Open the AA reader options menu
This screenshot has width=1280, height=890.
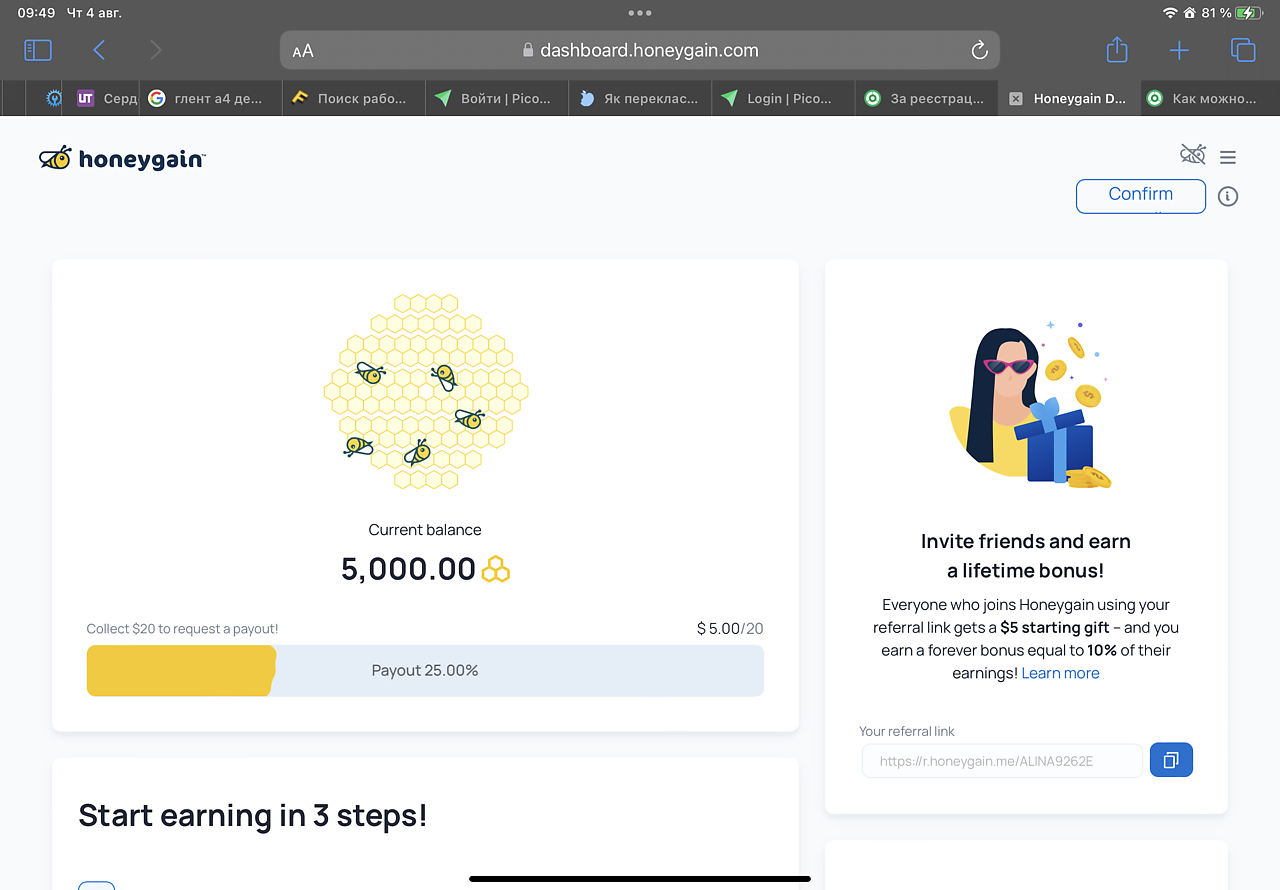pos(303,51)
